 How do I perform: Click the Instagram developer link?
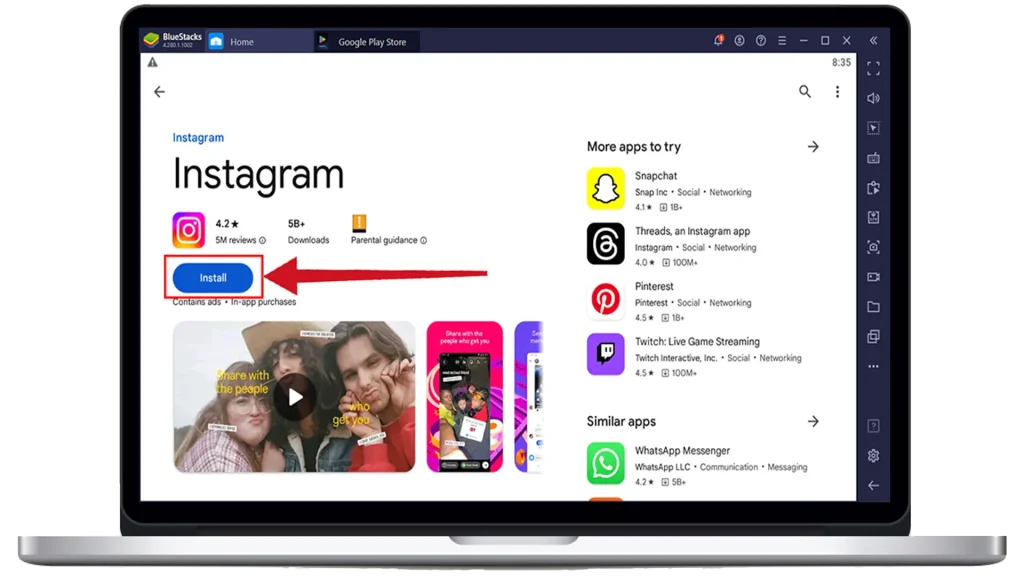click(198, 138)
